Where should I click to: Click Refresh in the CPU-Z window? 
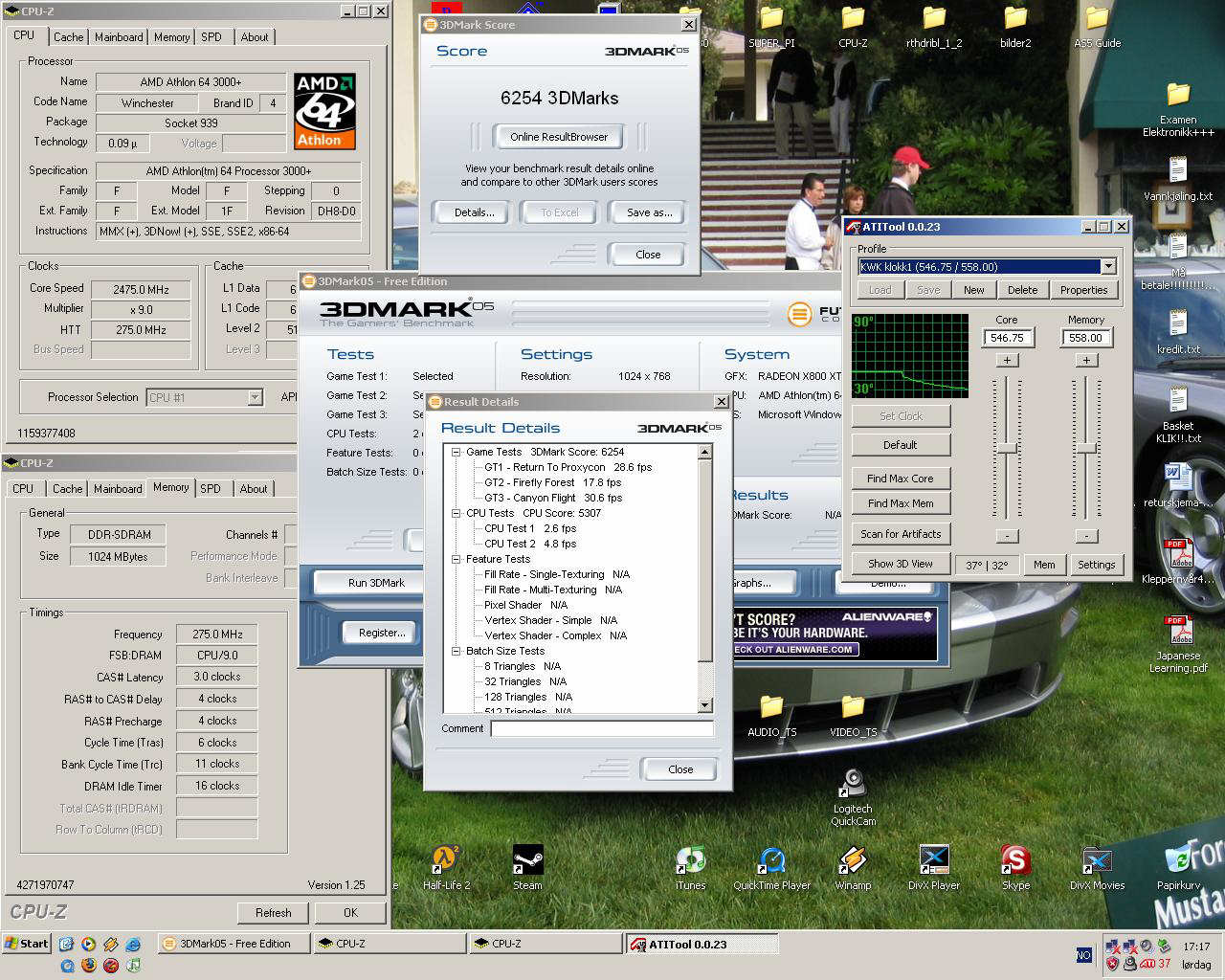click(273, 913)
